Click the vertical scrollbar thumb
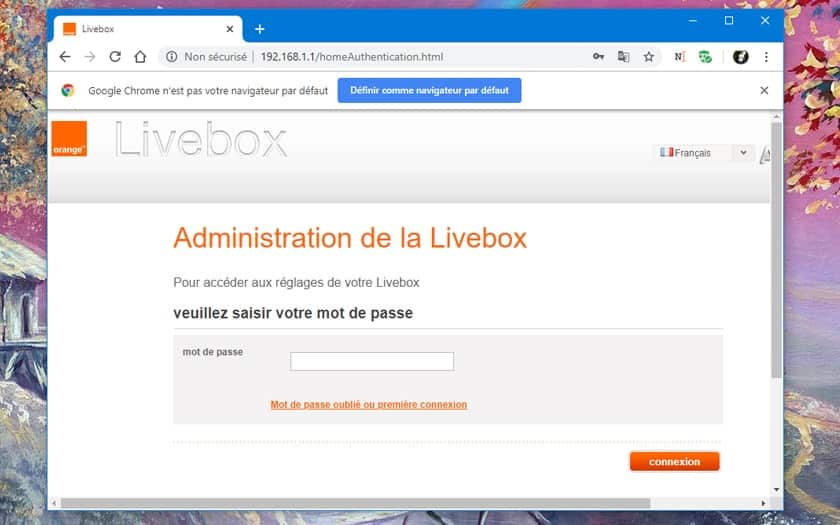840x525 pixels. (x=776, y=249)
